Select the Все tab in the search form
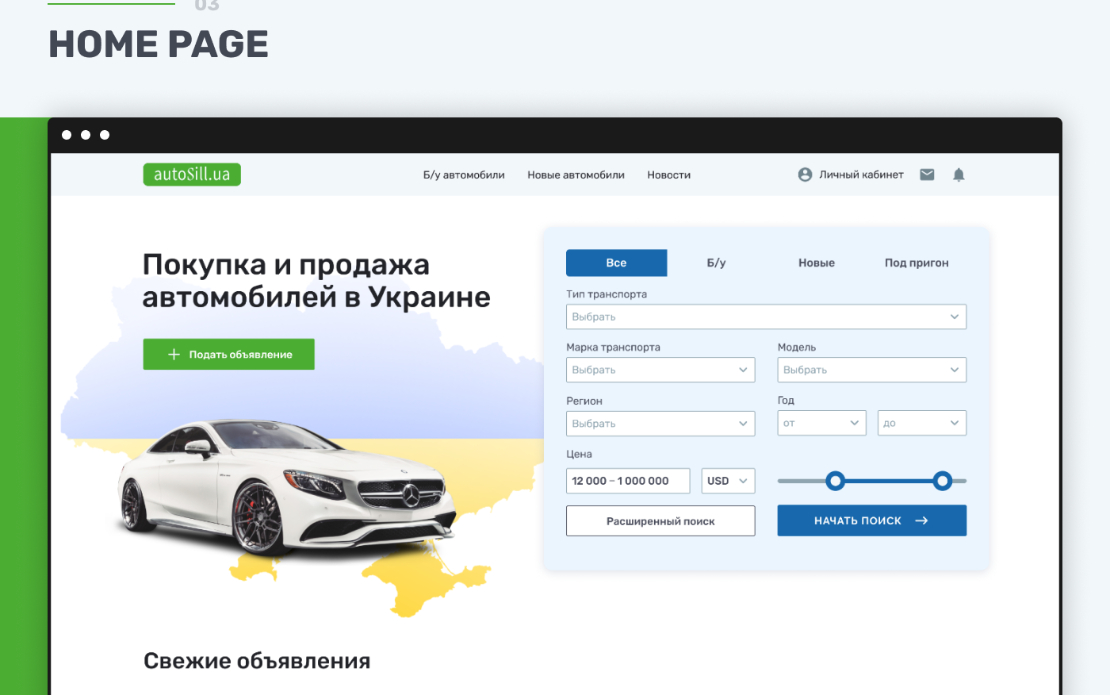Screen dimensions: 1110x695 (616, 263)
